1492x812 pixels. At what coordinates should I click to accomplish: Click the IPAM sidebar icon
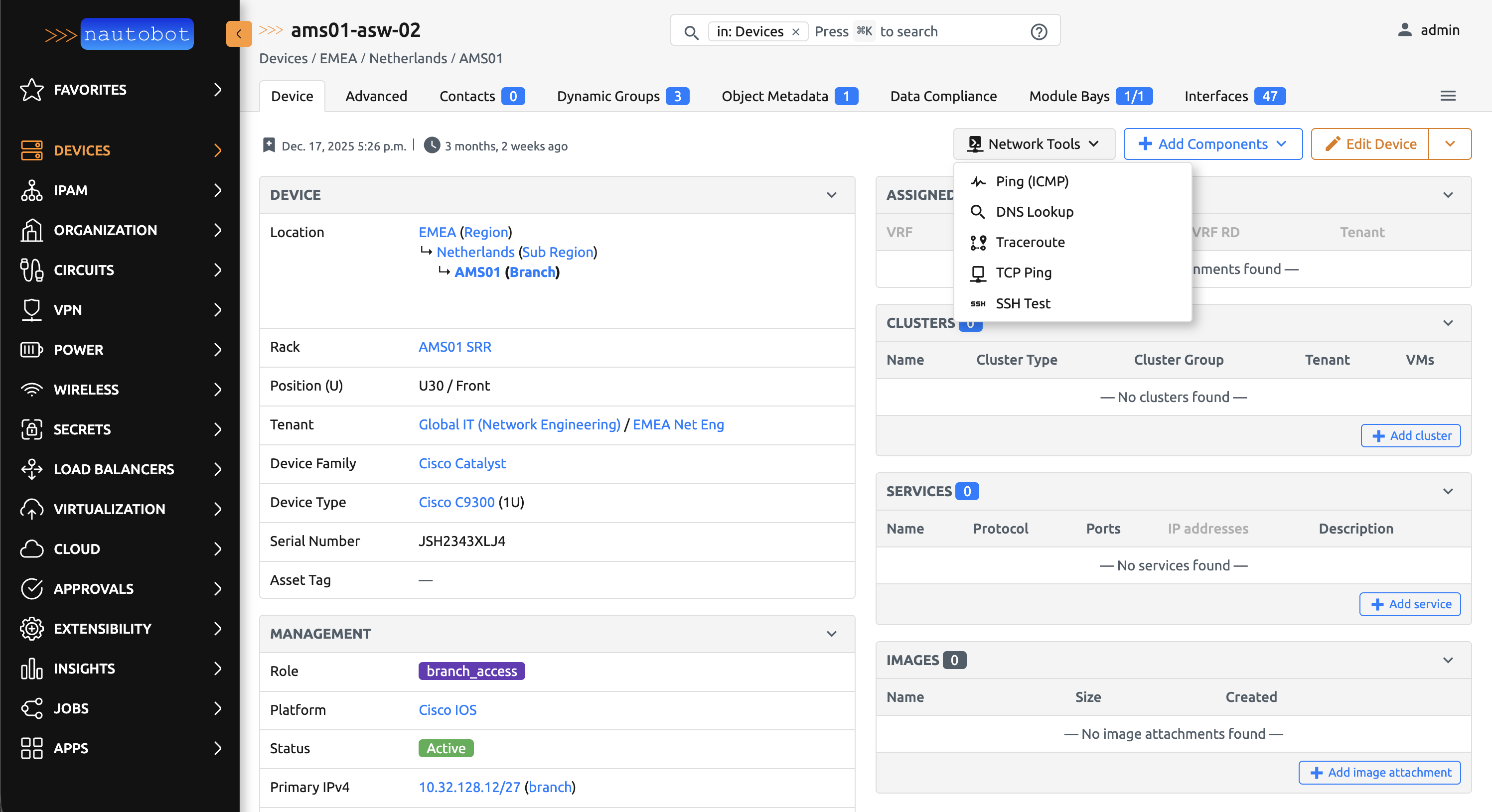(x=31, y=190)
